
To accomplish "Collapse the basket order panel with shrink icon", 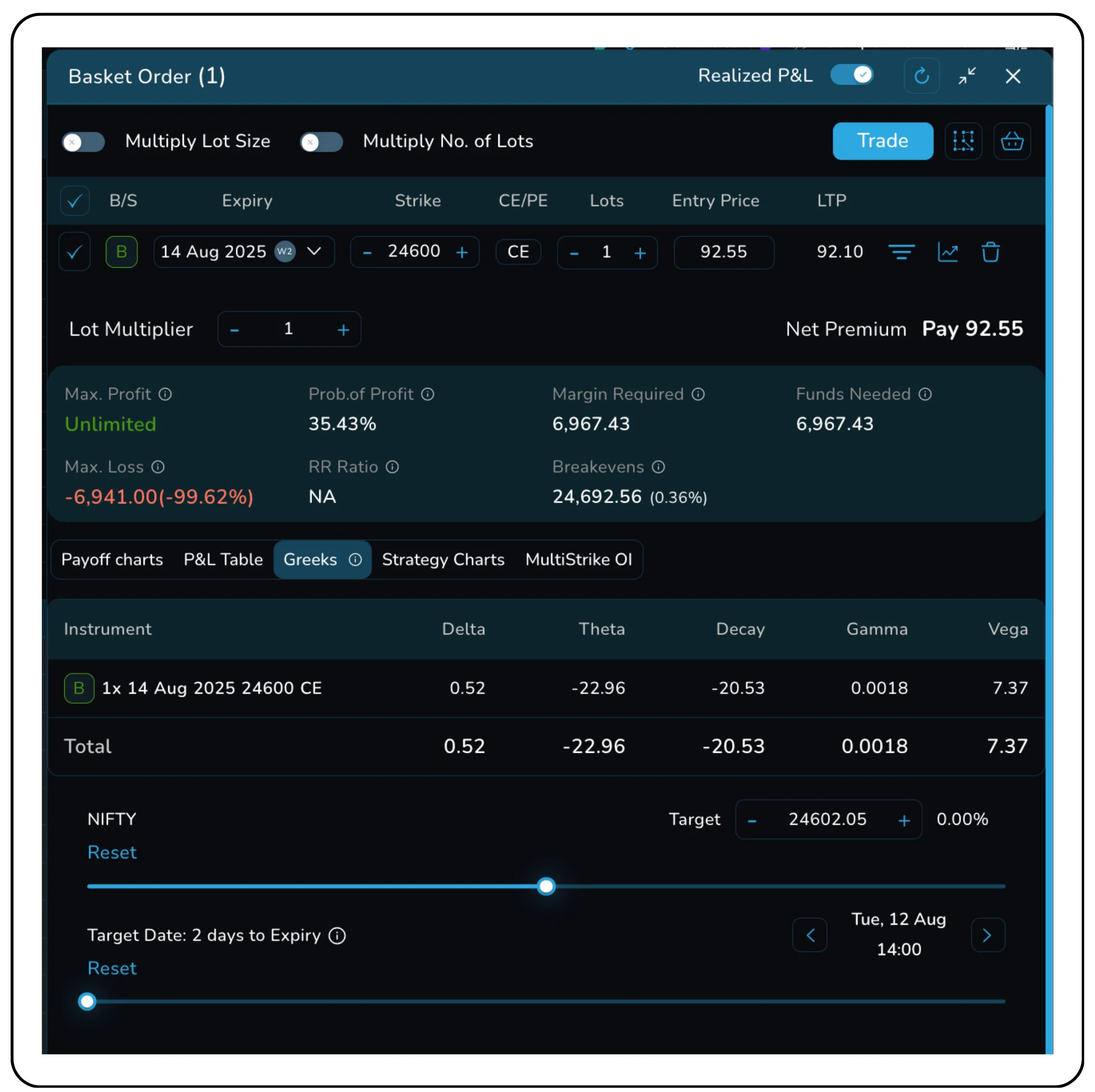I will coord(967,76).
